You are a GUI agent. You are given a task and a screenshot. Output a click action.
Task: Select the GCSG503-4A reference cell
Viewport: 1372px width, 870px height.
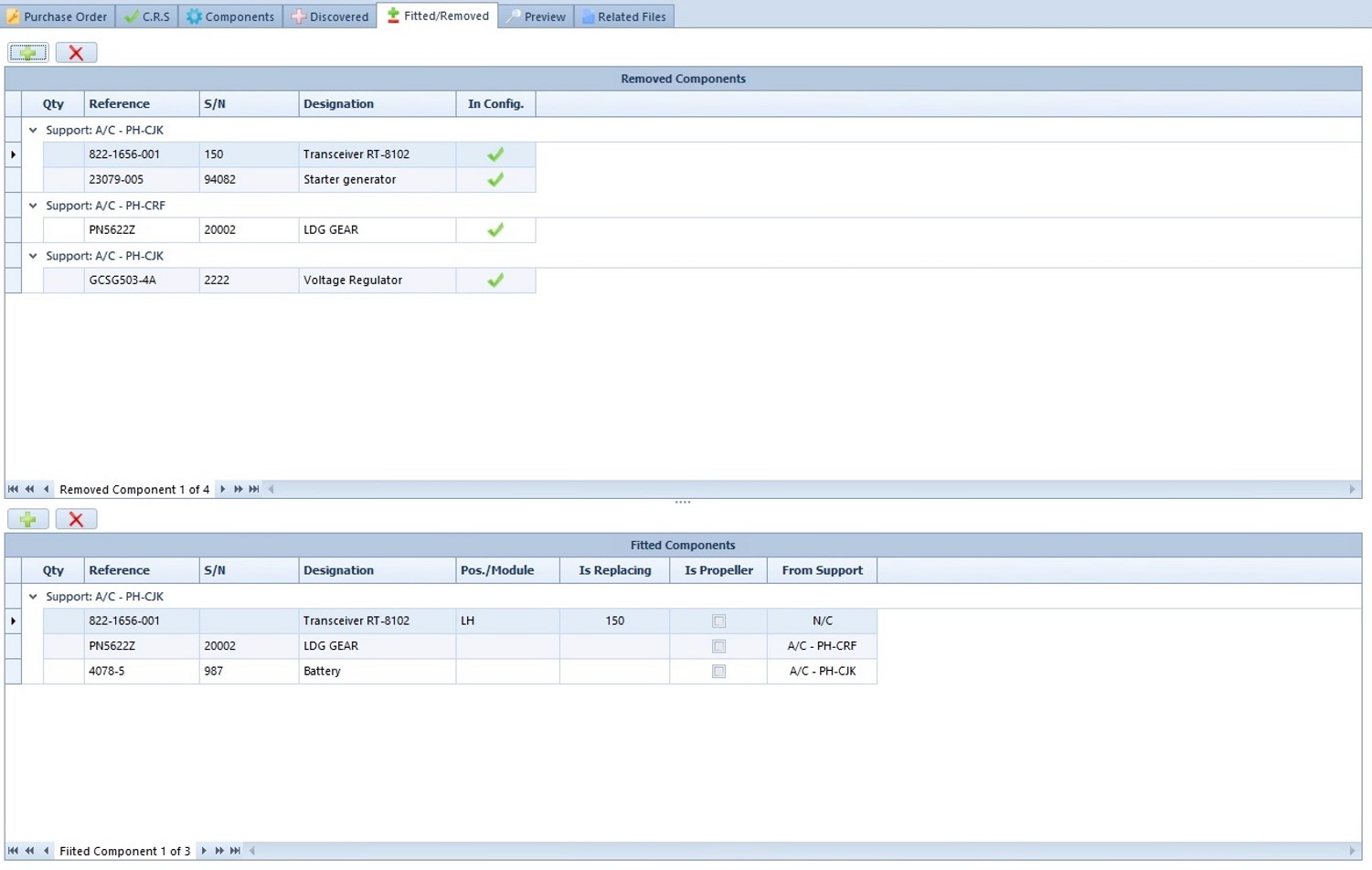pyautogui.click(x=142, y=281)
